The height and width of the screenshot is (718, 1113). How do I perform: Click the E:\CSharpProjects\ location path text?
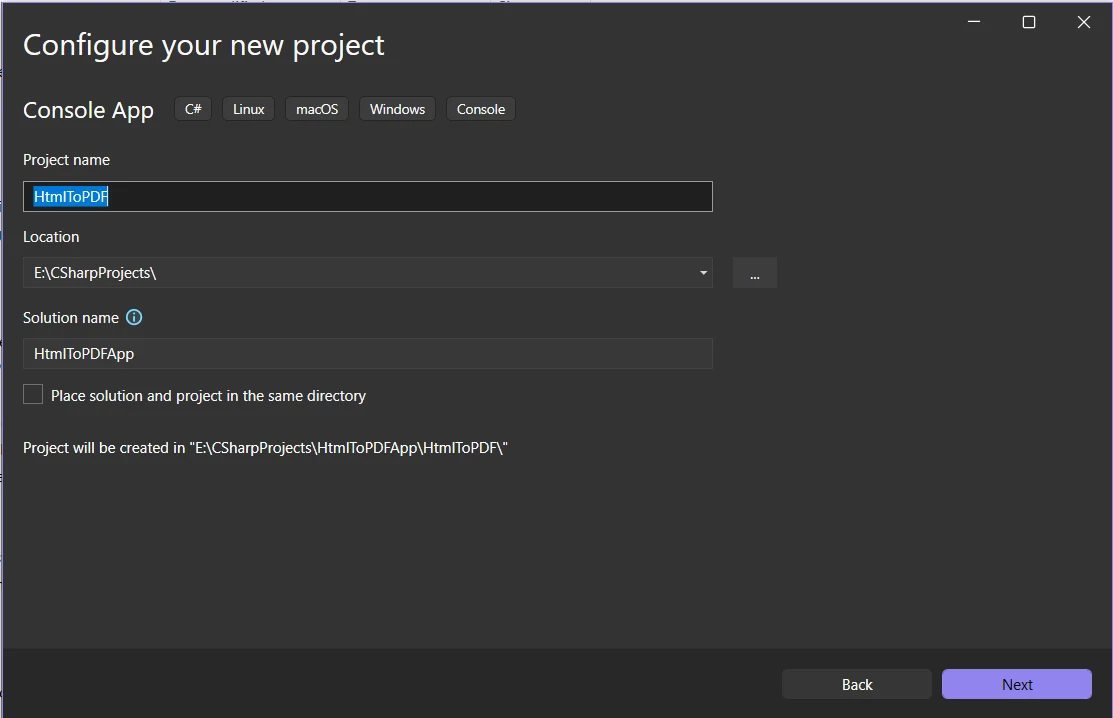click(x=95, y=273)
